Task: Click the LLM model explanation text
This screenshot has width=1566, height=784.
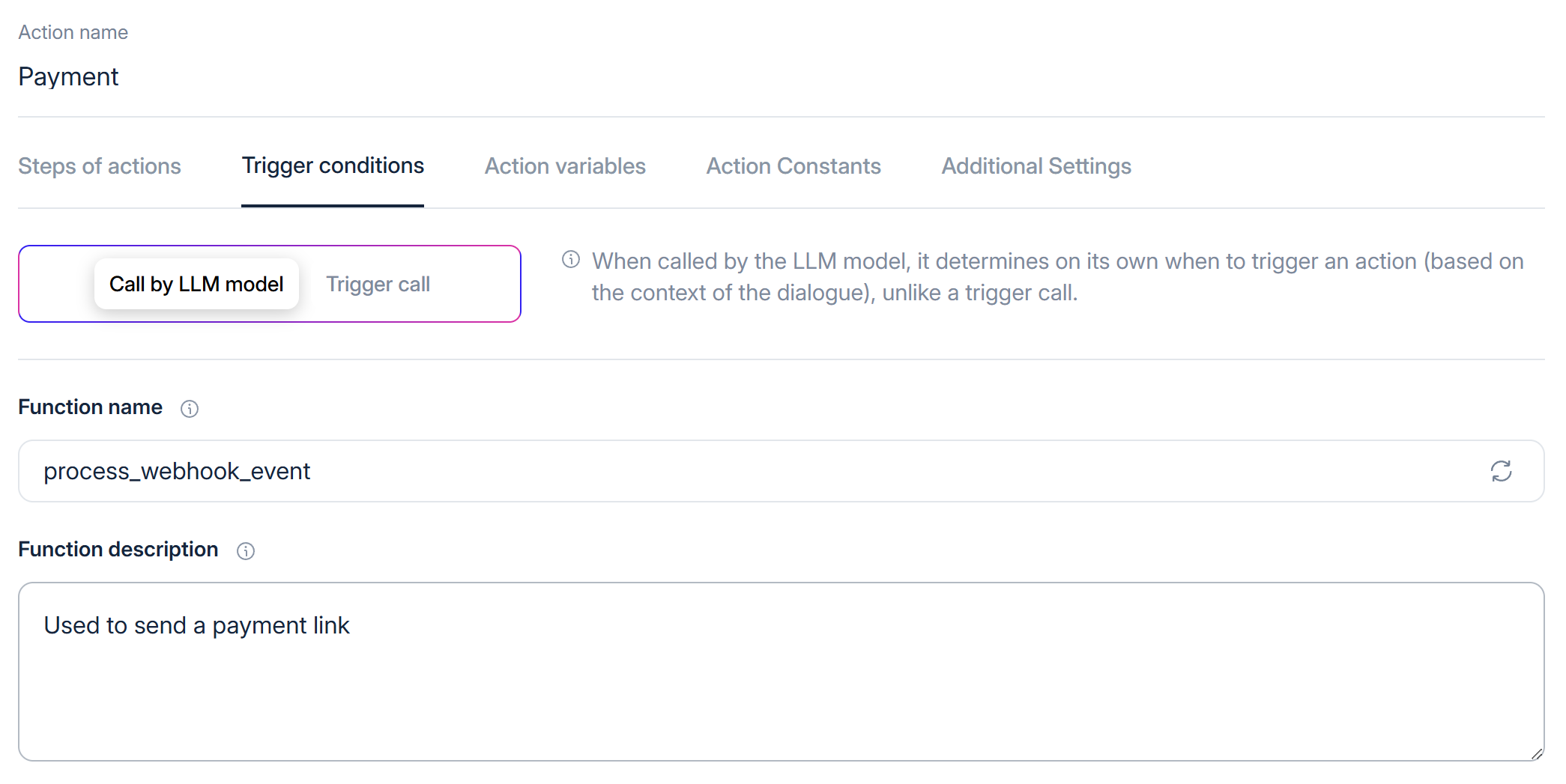Action: point(1057,277)
